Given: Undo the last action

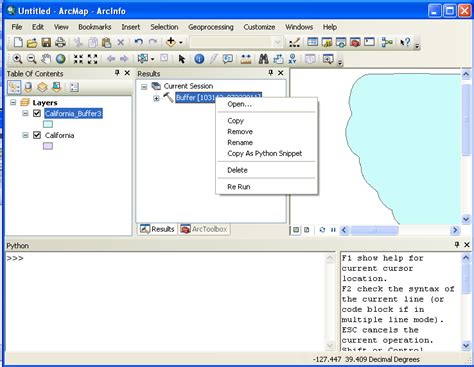Looking at the screenshot, I should pyautogui.click(x=138, y=42).
